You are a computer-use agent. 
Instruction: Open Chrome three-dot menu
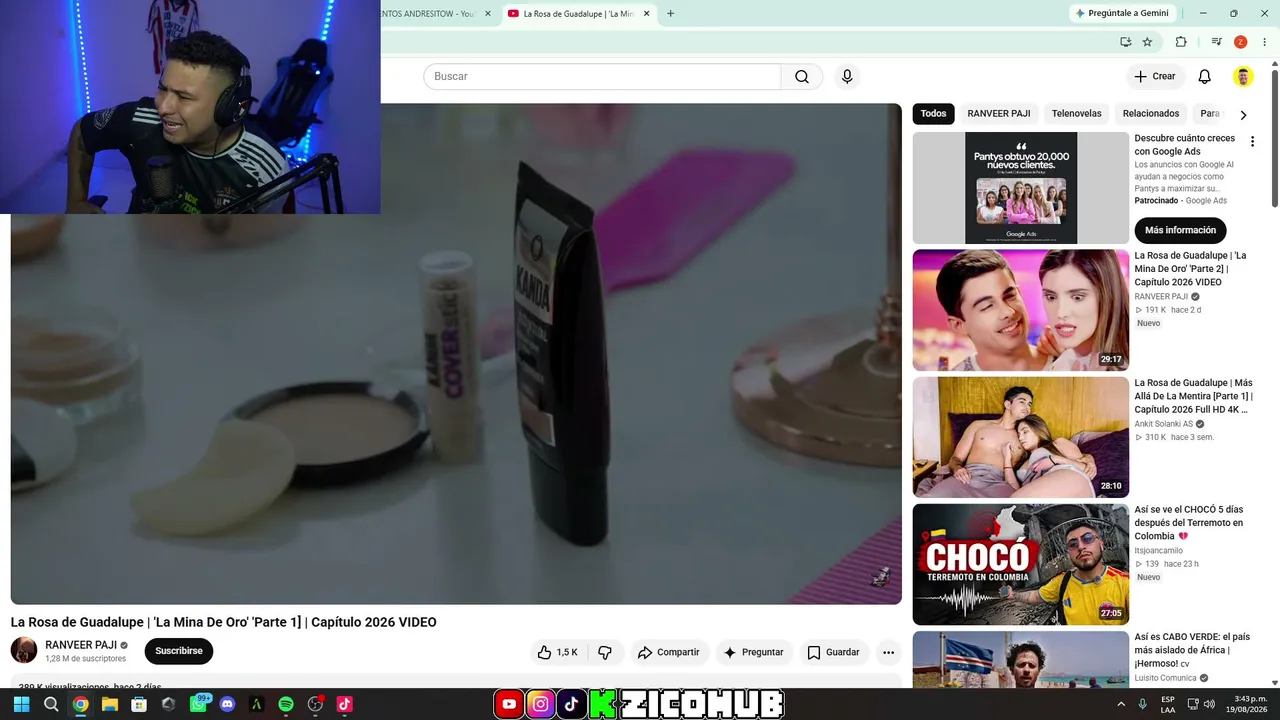coord(1264,42)
